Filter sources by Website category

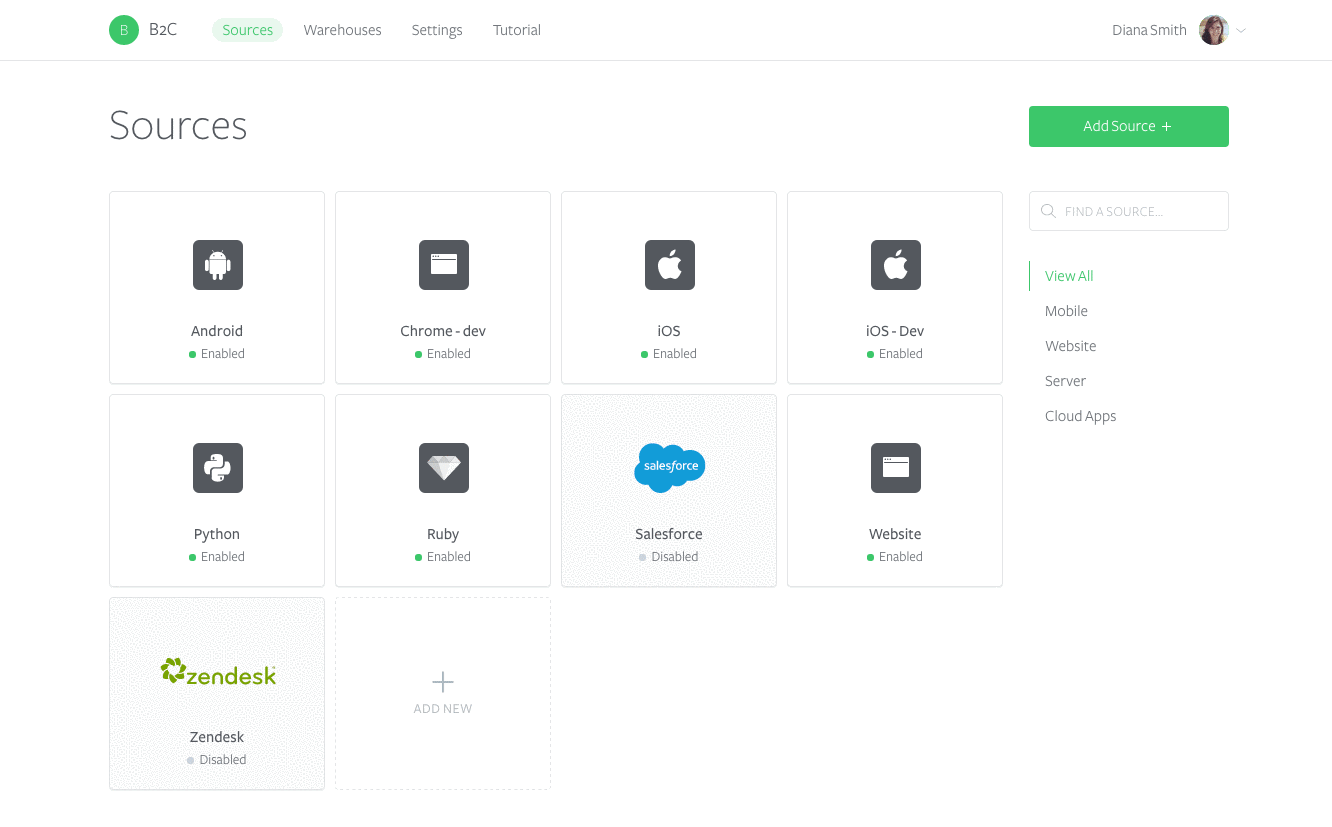[x=1071, y=346]
